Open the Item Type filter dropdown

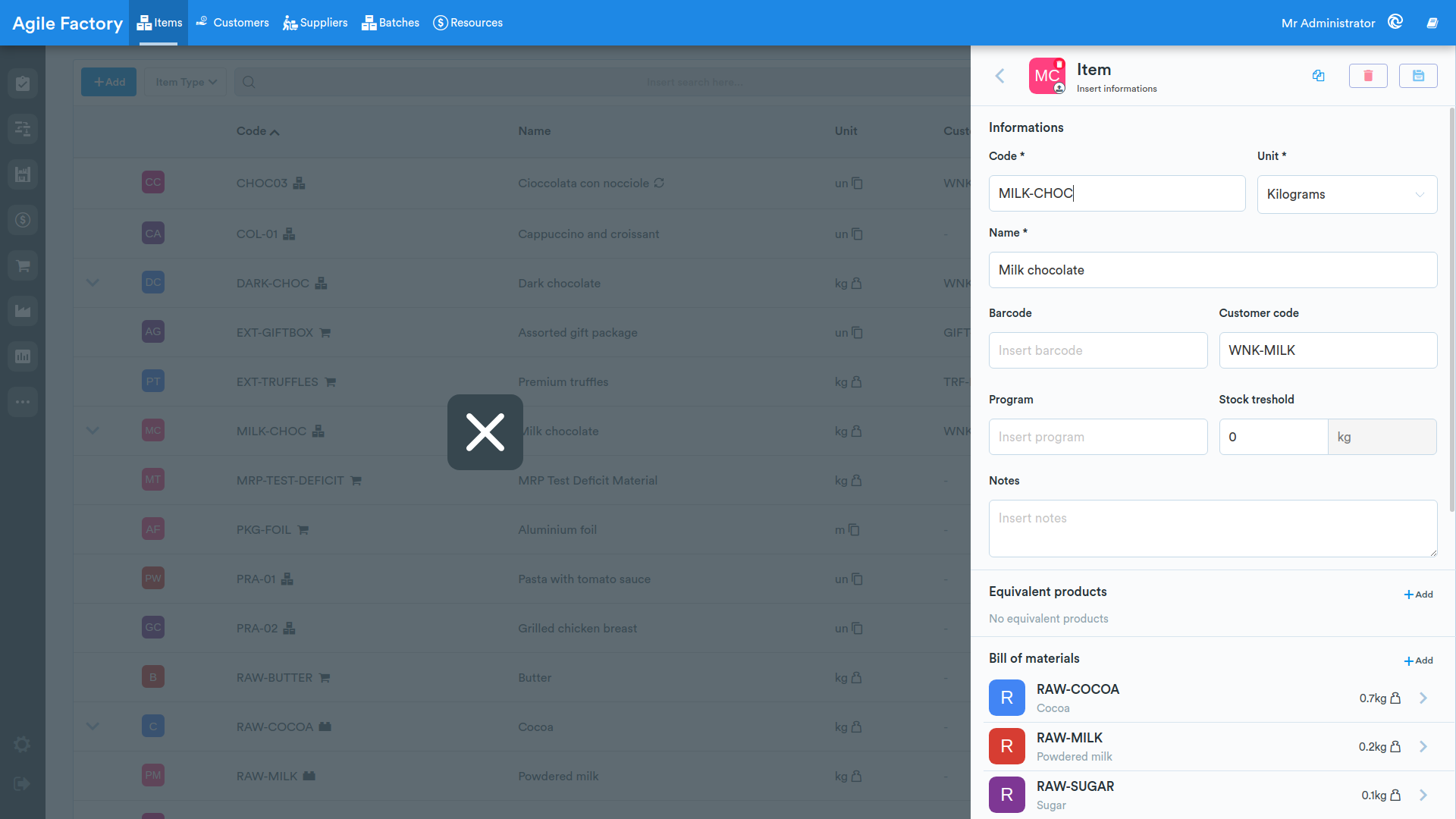(x=186, y=82)
